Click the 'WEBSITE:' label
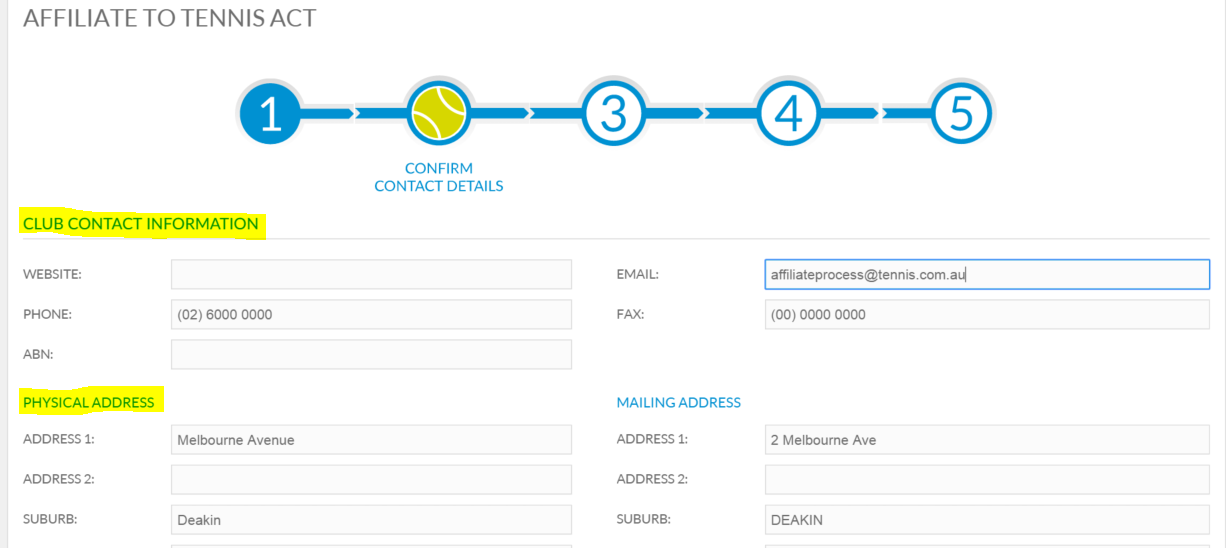 click(52, 274)
